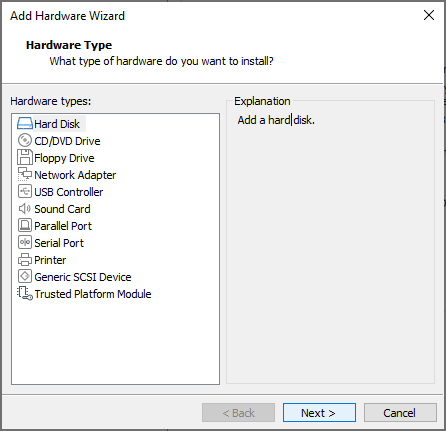Screen dimensions: 446x431
Task: Click the Trusted Platform Module chip icon
Action: point(25,294)
